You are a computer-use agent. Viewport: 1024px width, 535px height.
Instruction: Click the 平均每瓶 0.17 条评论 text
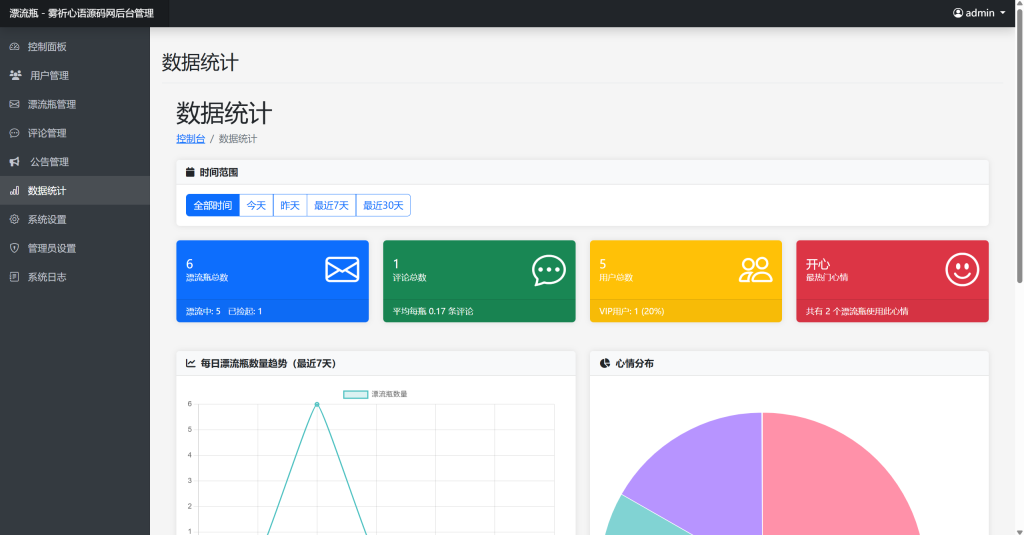[433, 311]
